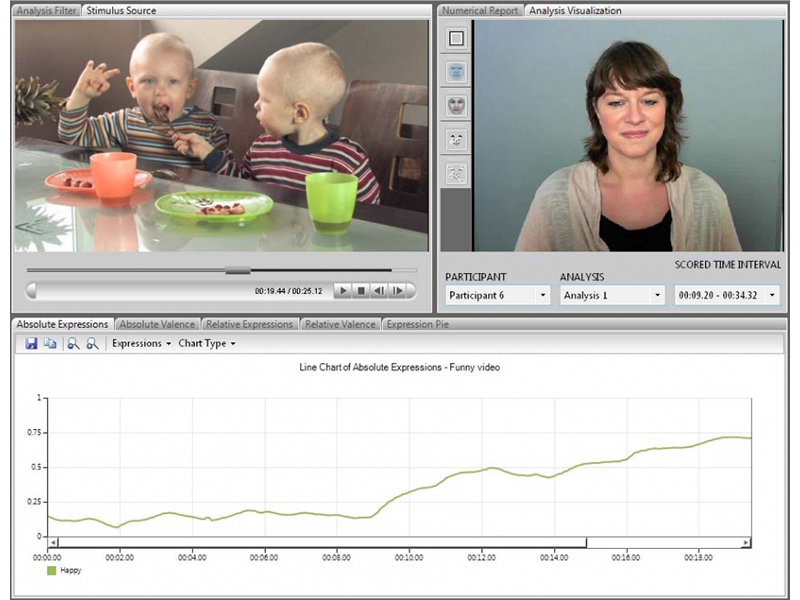Image resolution: width=800 pixels, height=600 pixels.
Task: Step forward one frame in video
Action: point(398,290)
